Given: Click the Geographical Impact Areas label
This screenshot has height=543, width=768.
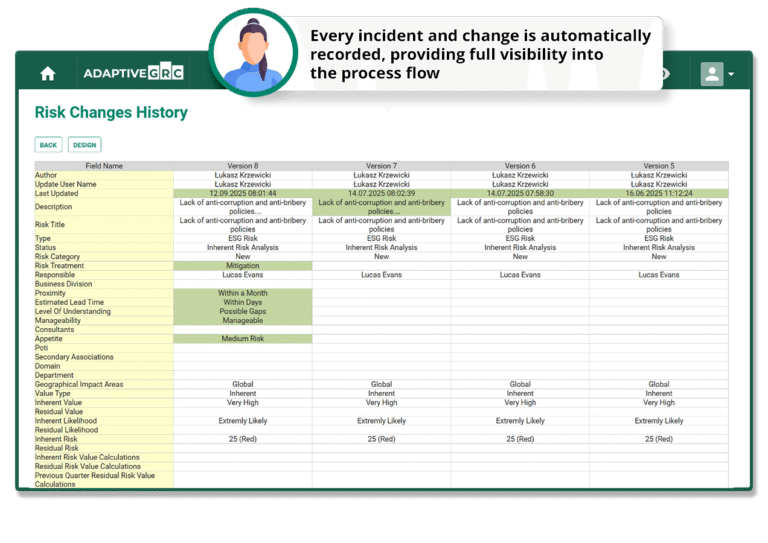Looking at the screenshot, I should 104,385.
